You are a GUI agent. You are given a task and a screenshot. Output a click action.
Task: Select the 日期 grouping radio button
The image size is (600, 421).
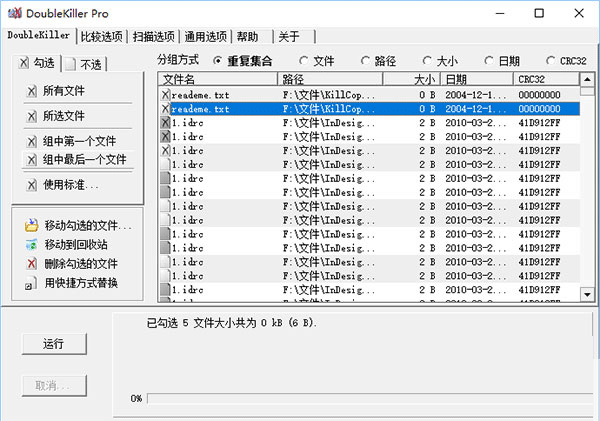(x=489, y=61)
